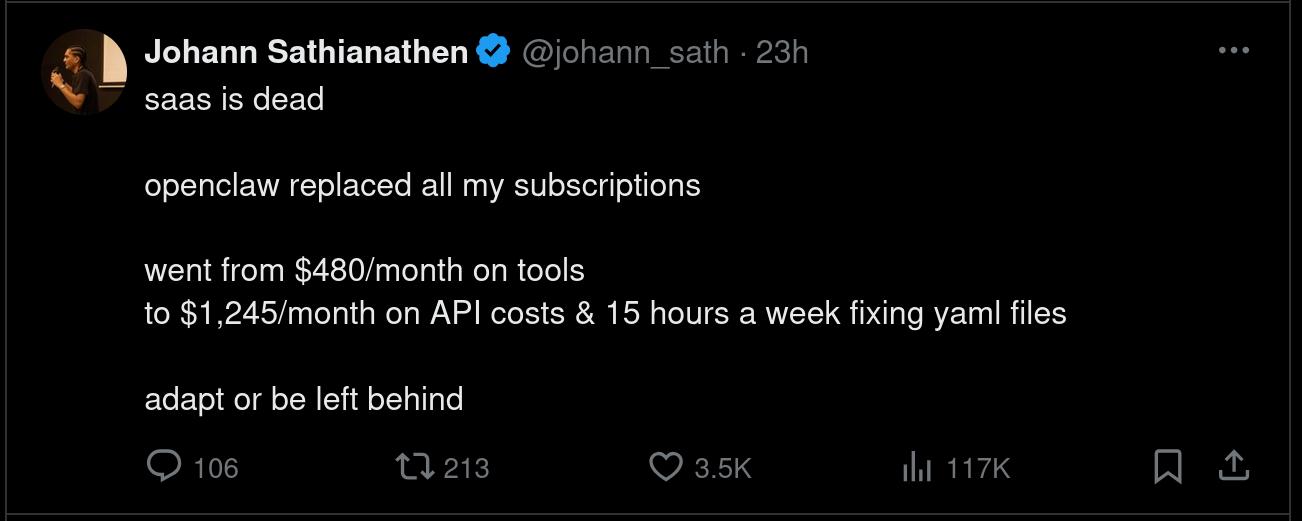
Task: Click the "adapt or be left behind" line
Action: click(x=304, y=399)
